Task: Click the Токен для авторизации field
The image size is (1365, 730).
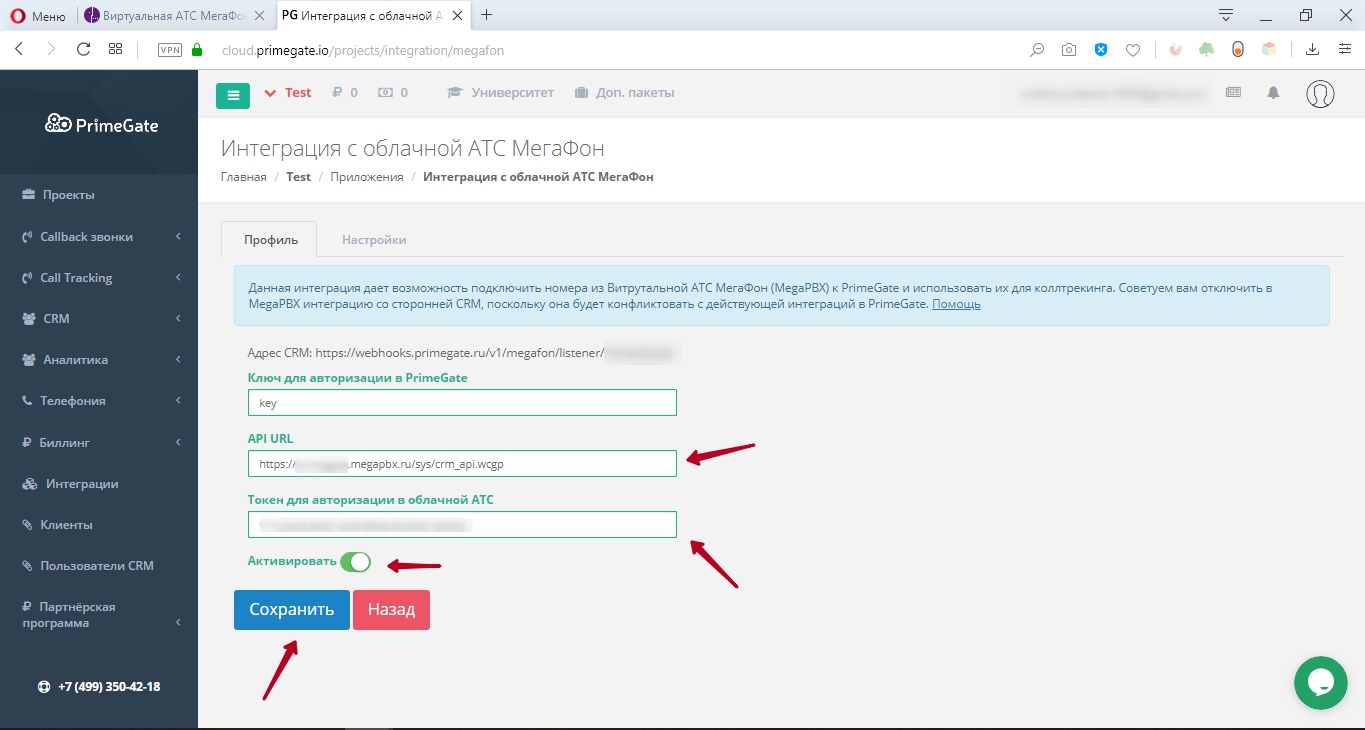Action: (x=462, y=524)
